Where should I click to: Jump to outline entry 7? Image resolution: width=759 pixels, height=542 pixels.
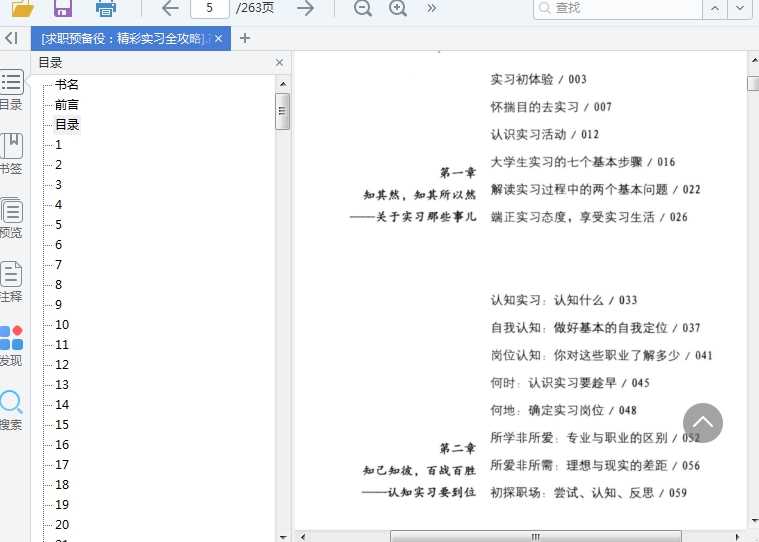(x=59, y=265)
